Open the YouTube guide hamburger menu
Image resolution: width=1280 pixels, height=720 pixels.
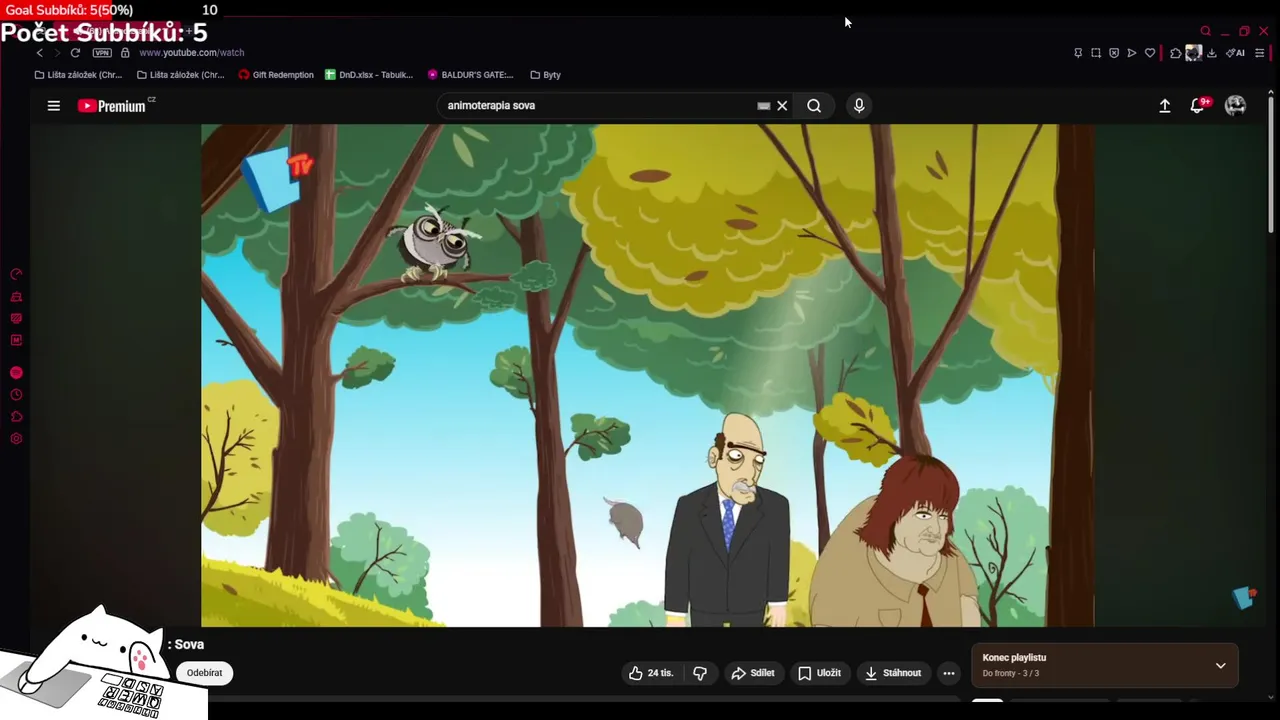coord(54,106)
